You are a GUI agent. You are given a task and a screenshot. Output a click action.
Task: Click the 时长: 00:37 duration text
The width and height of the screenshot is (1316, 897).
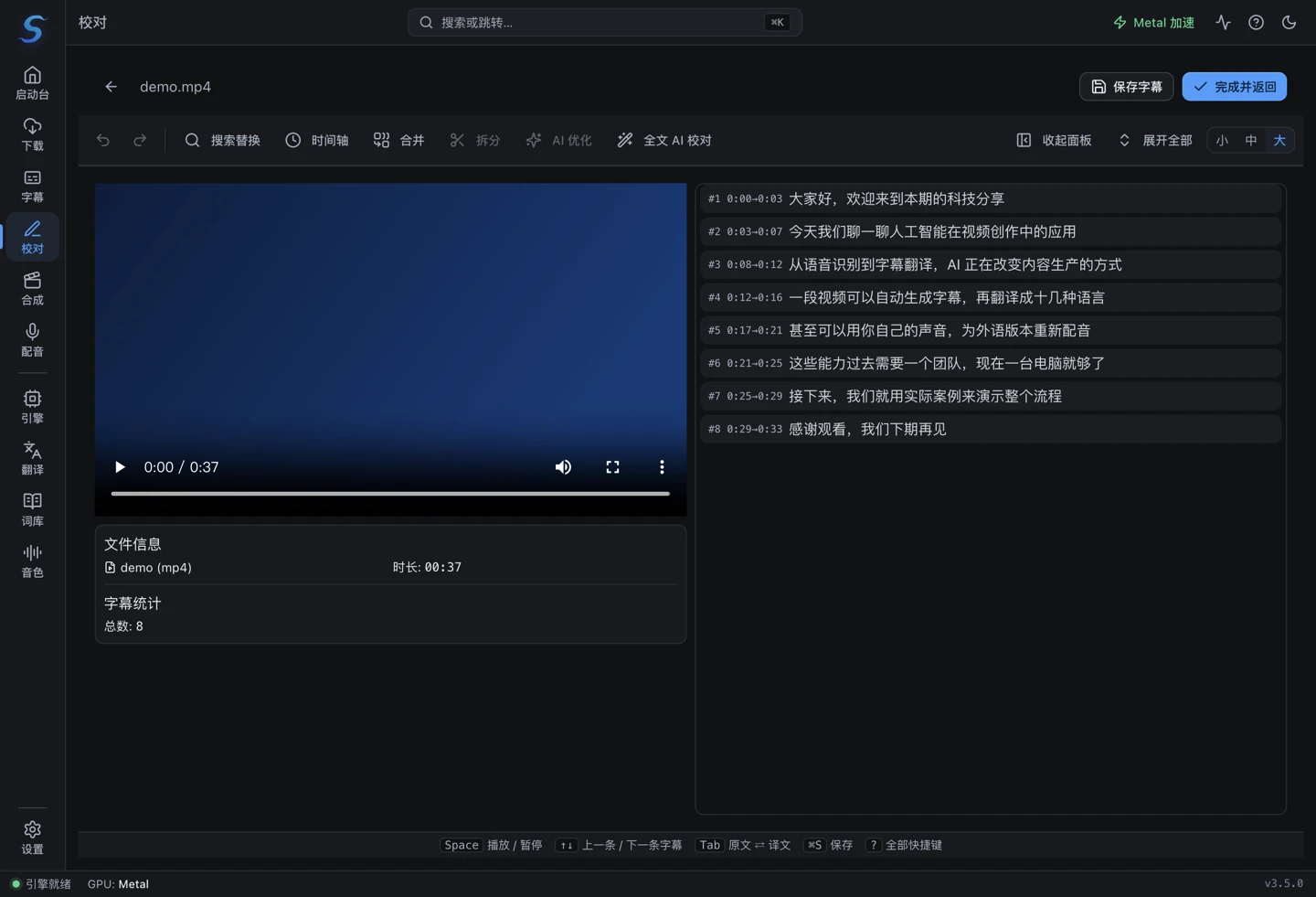click(x=427, y=568)
